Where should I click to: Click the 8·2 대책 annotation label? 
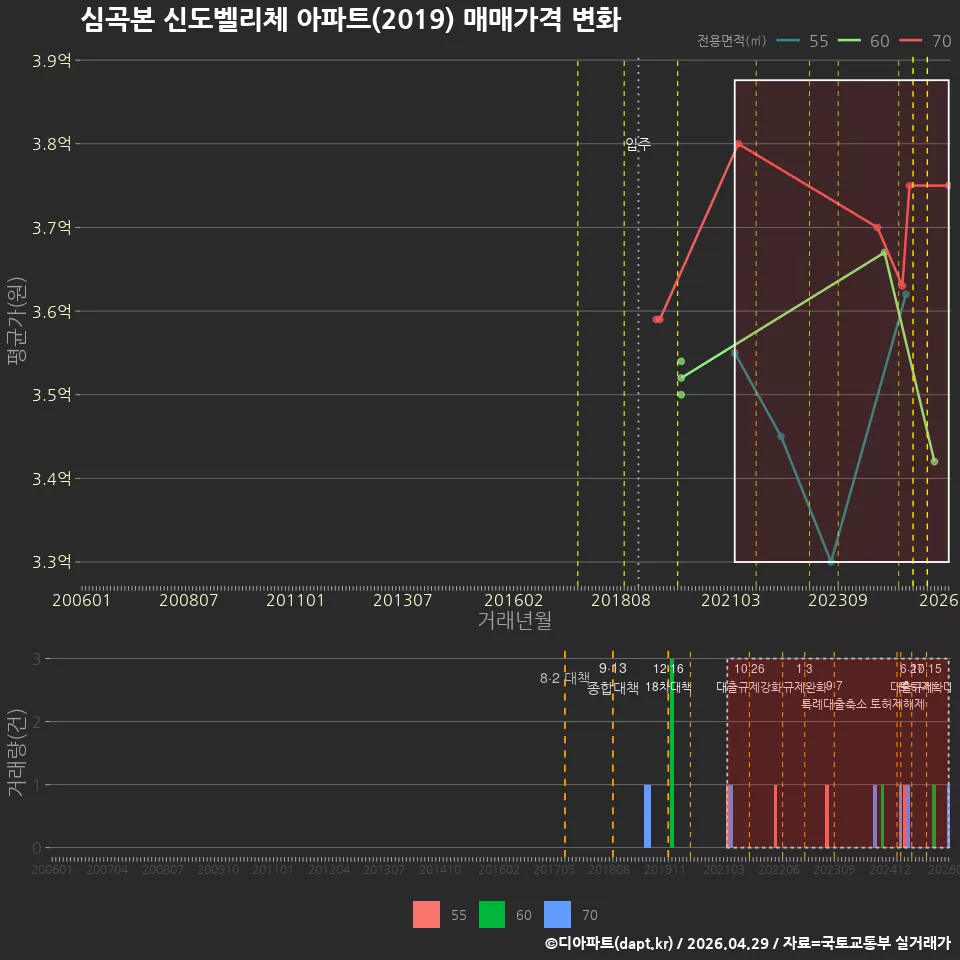pos(564,678)
